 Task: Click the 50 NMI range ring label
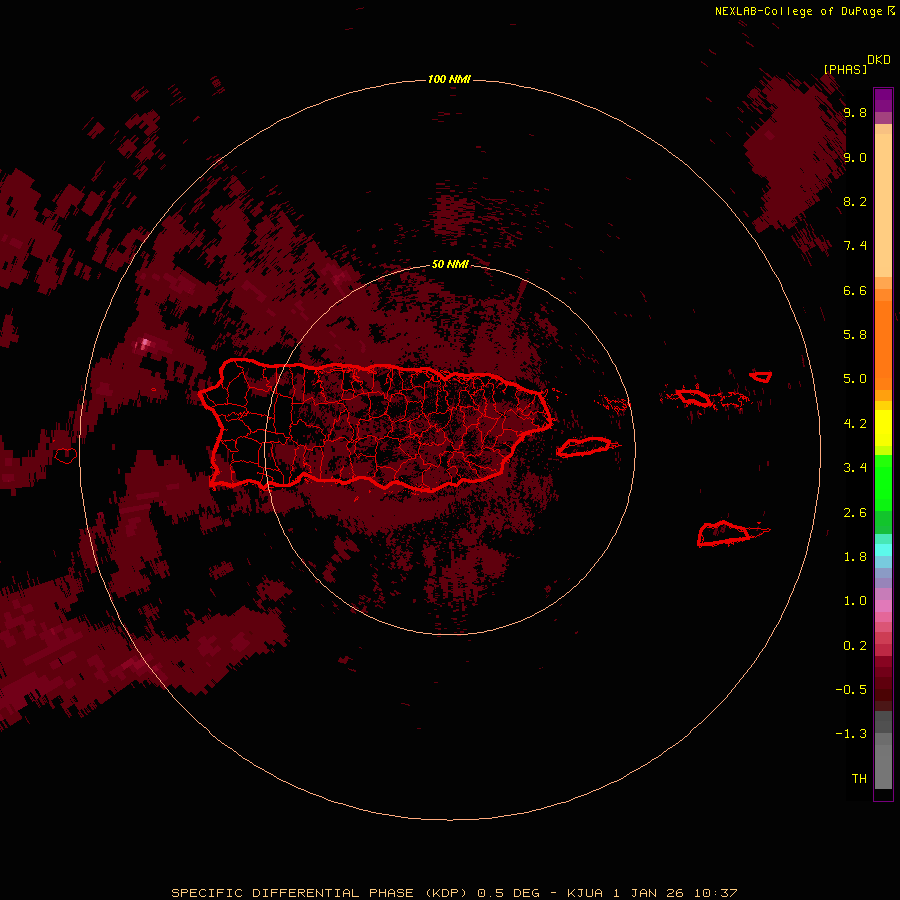click(450, 264)
